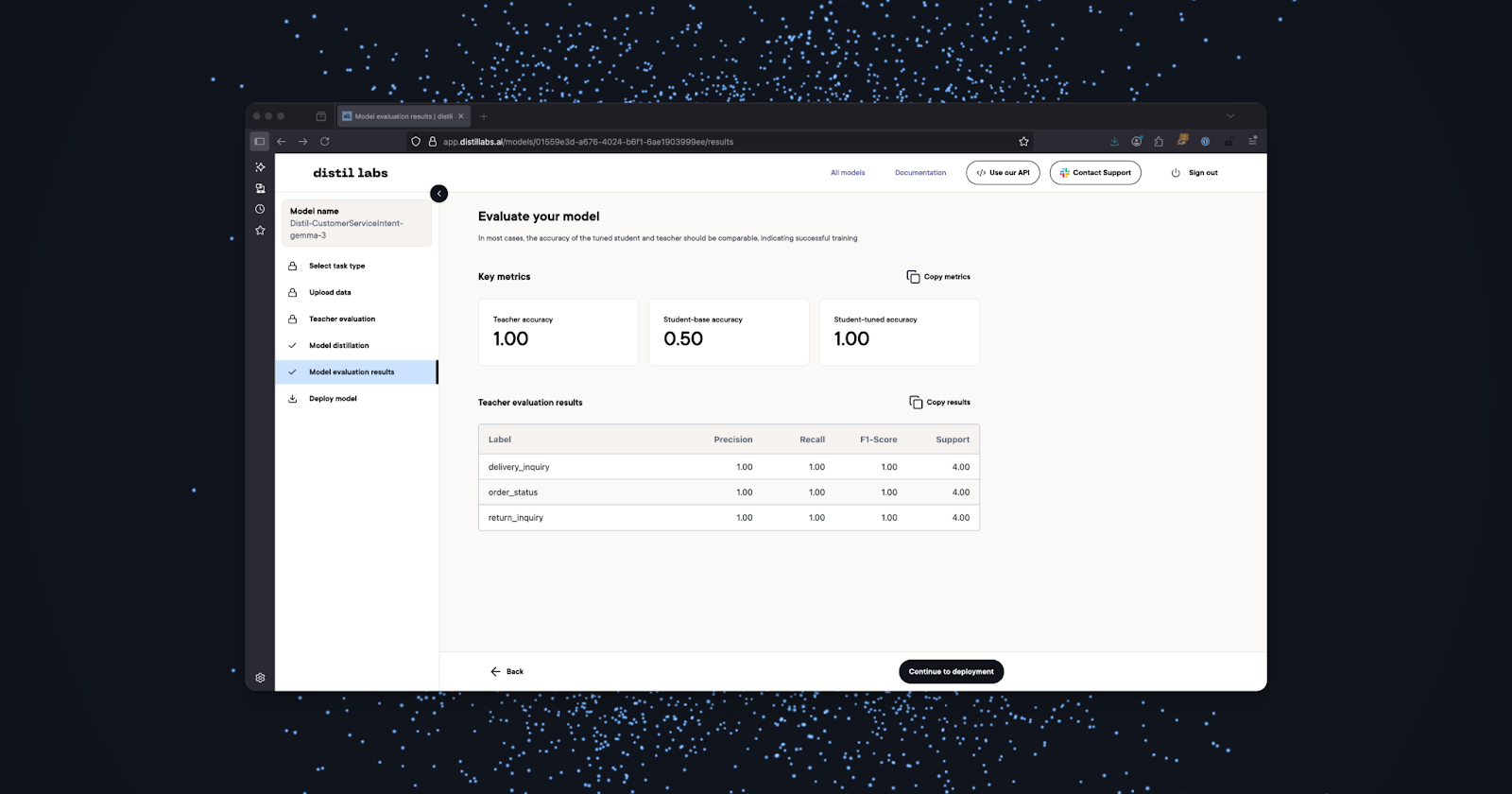Click the shield tracking protection icon
1512x794 pixels.
(x=415, y=142)
